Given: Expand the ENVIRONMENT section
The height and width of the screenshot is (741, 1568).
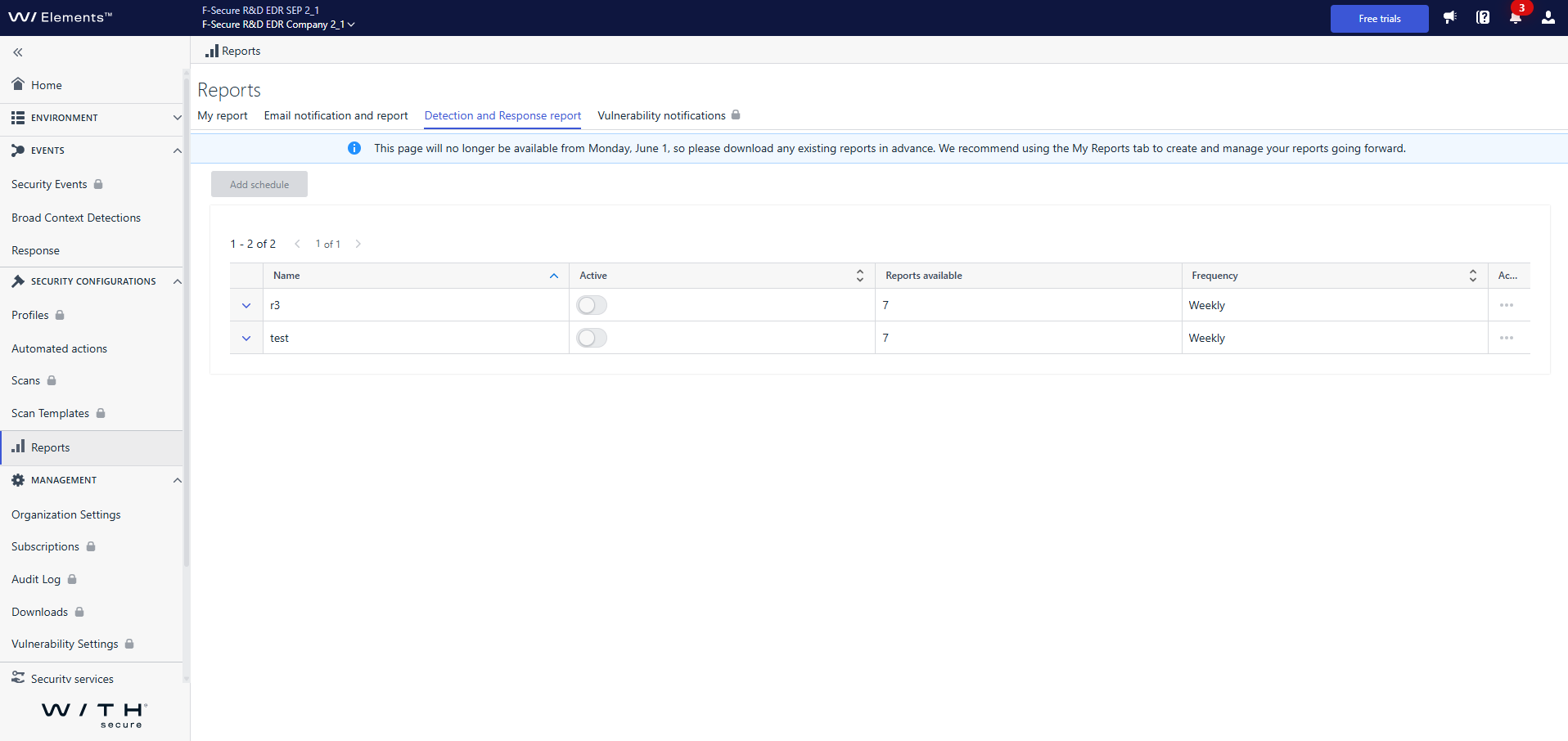Looking at the screenshot, I should 95,118.
